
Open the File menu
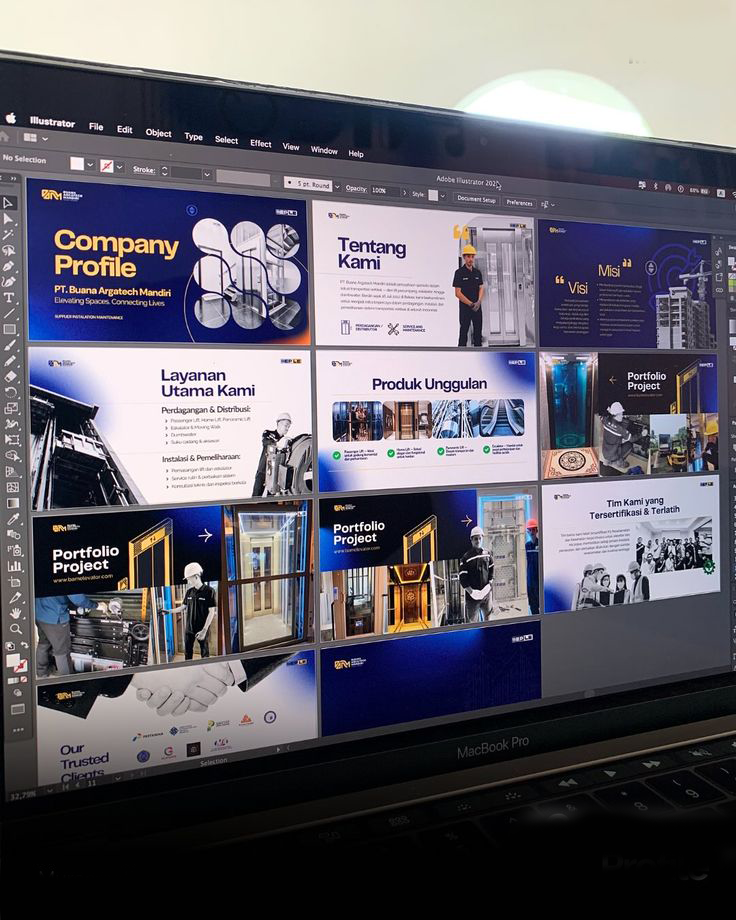click(x=96, y=126)
